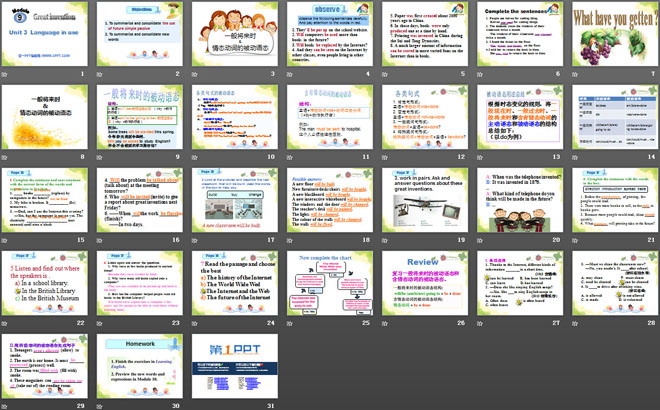Select slide 27 thumbnail
This screenshot has height=410, width=660.
coord(520,283)
